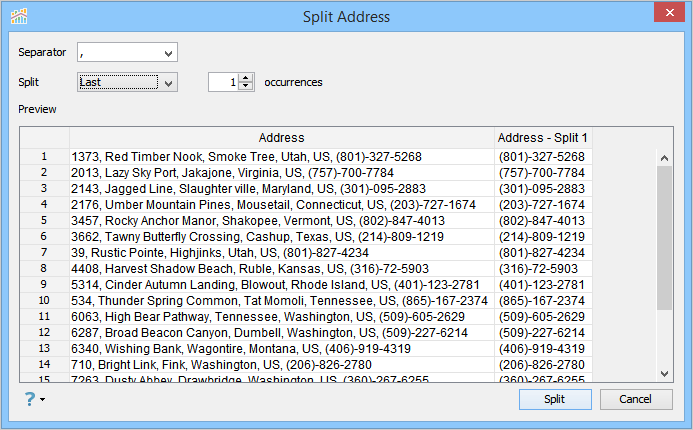693x430 pixels.
Task: Select the Address - Split 1 column header
Action: pos(543,138)
